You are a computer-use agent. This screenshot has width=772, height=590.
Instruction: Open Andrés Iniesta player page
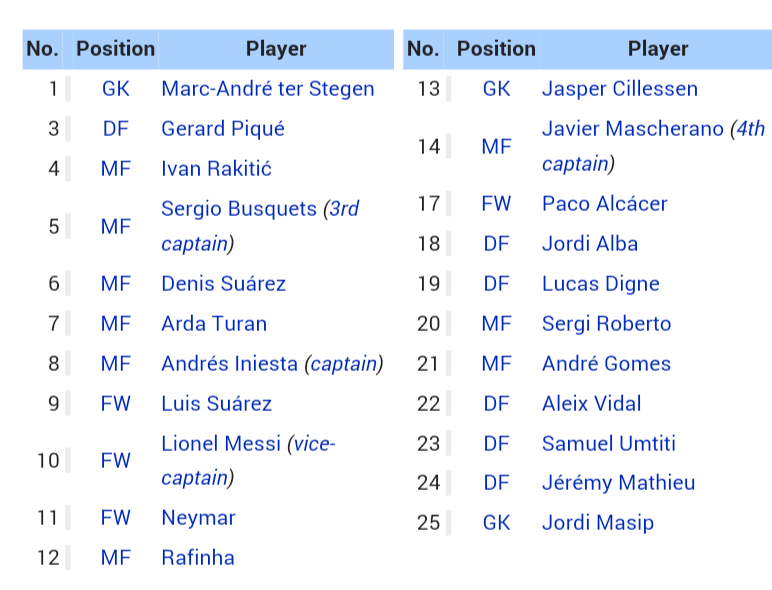point(229,364)
